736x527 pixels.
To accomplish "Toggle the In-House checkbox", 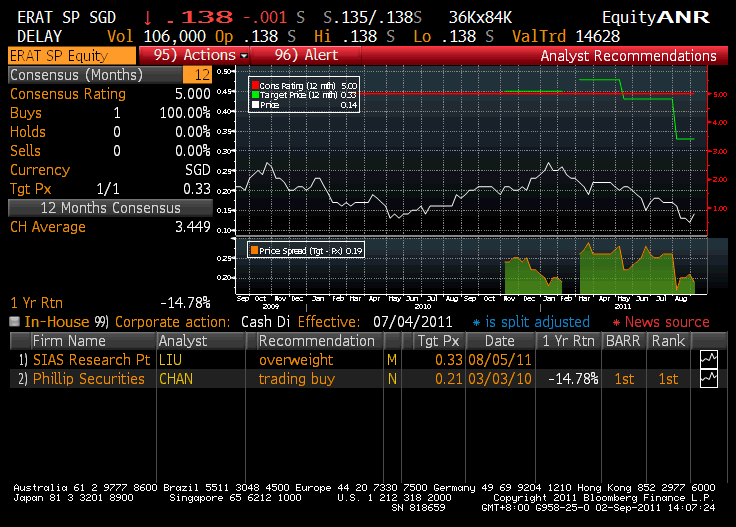I will [15, 321].
